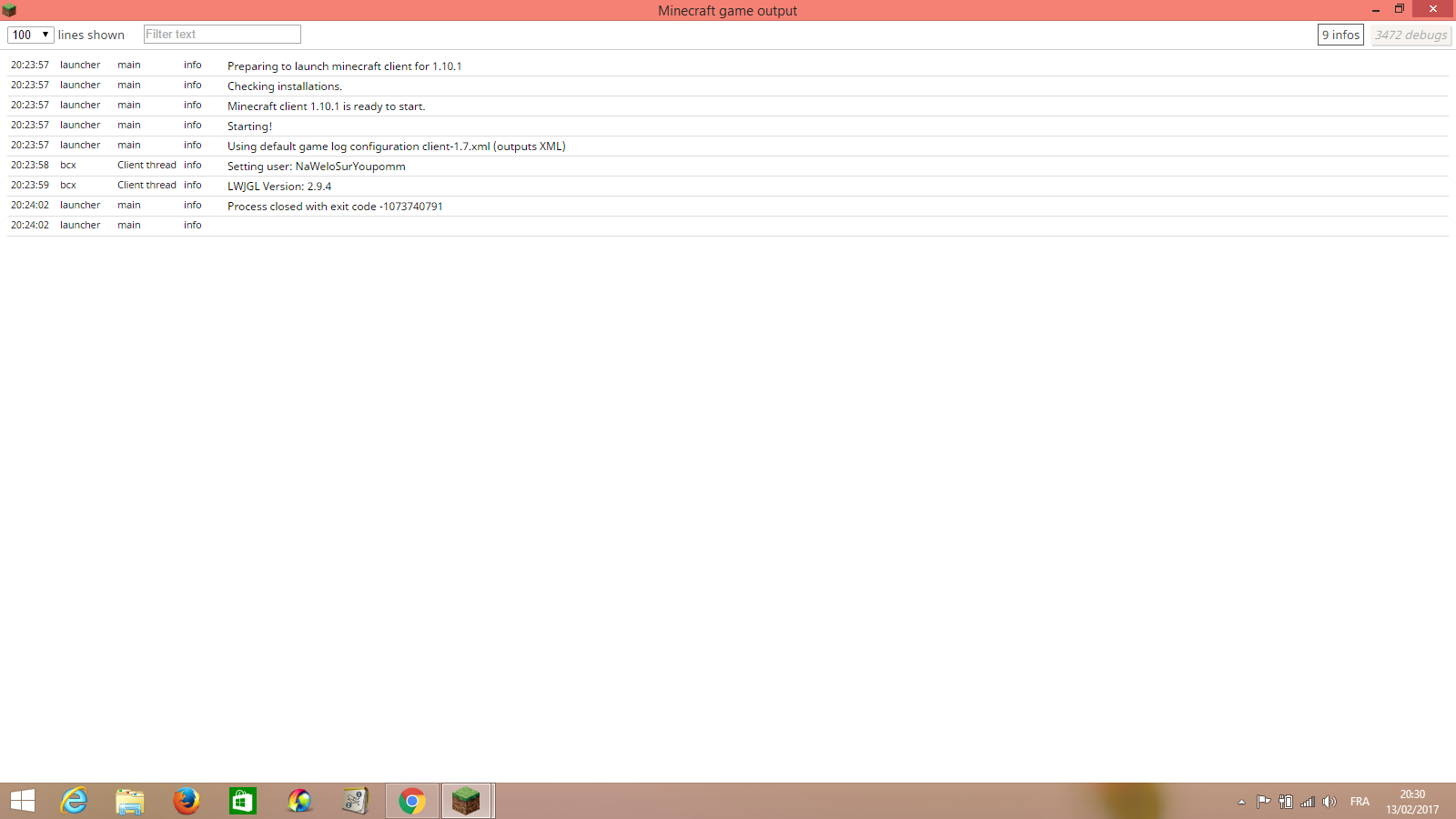Click the 20:23:59 timestamp cell

[30, 186]
